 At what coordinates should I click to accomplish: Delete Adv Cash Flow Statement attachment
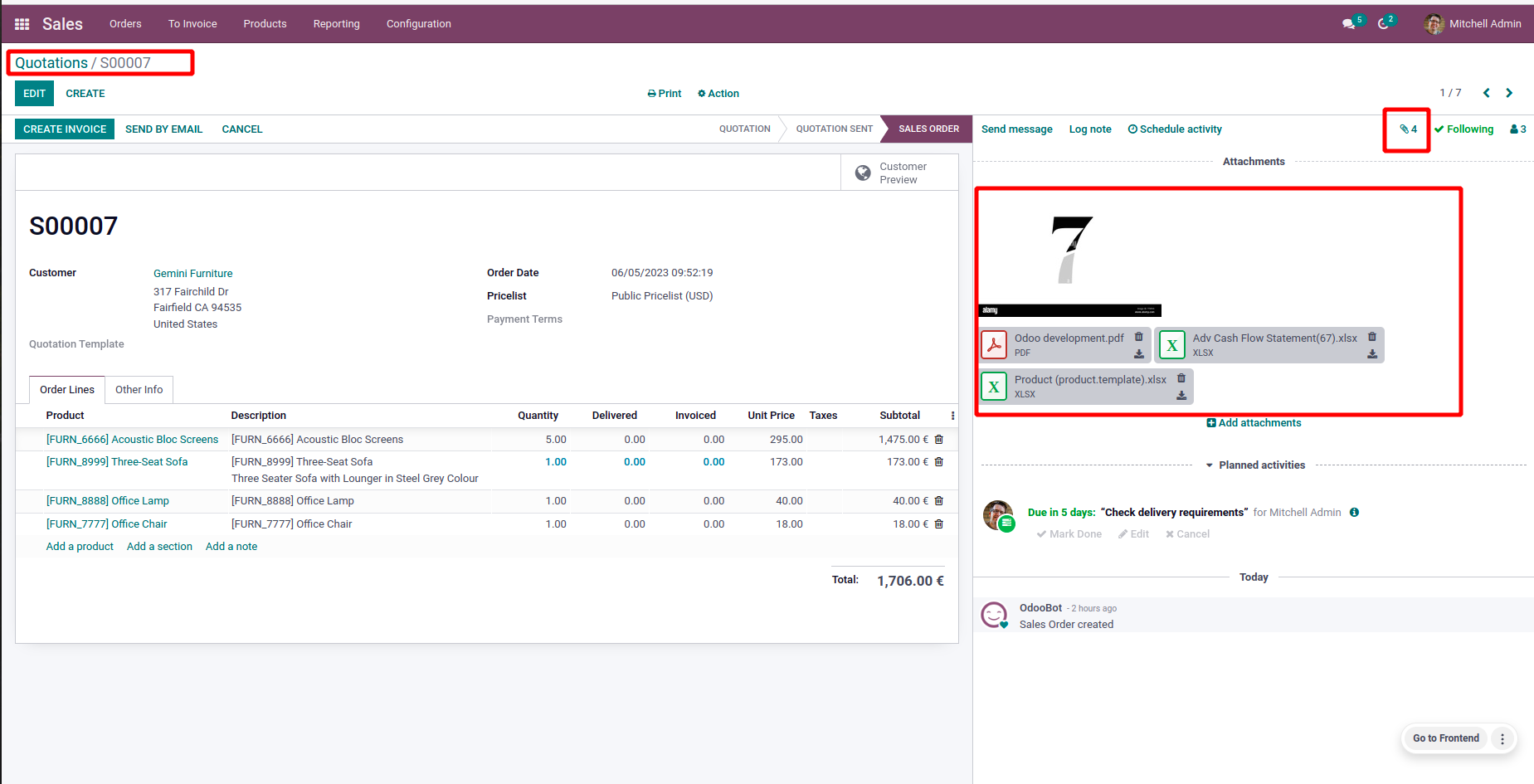click(1372, 337)
